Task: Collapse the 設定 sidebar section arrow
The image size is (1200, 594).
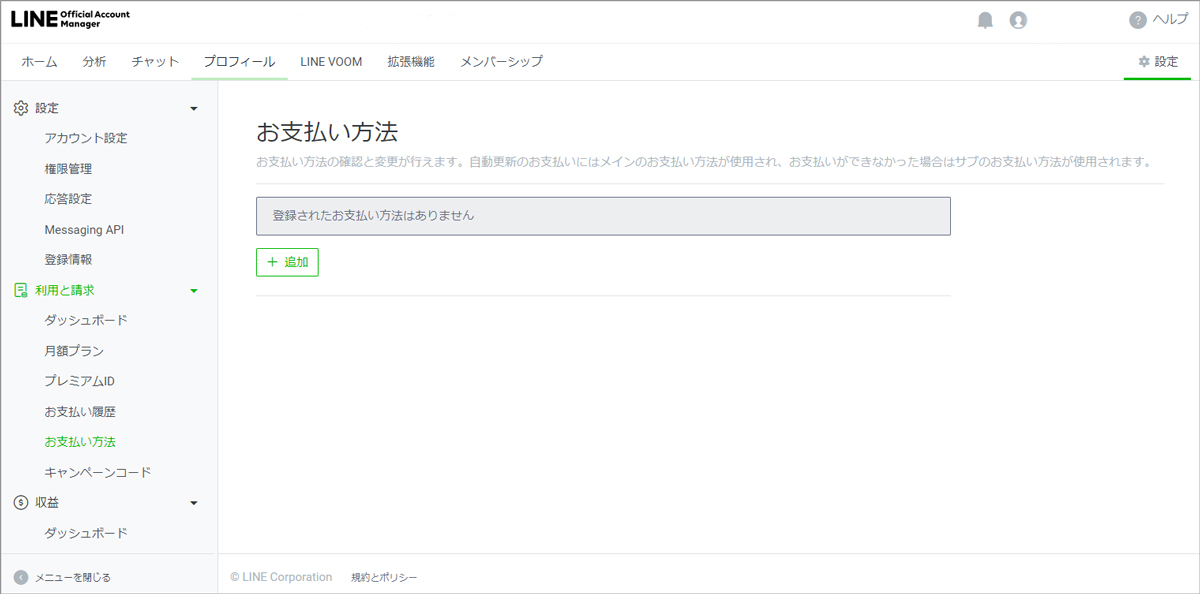Action: pyautogui.click(x=194, y=108)
